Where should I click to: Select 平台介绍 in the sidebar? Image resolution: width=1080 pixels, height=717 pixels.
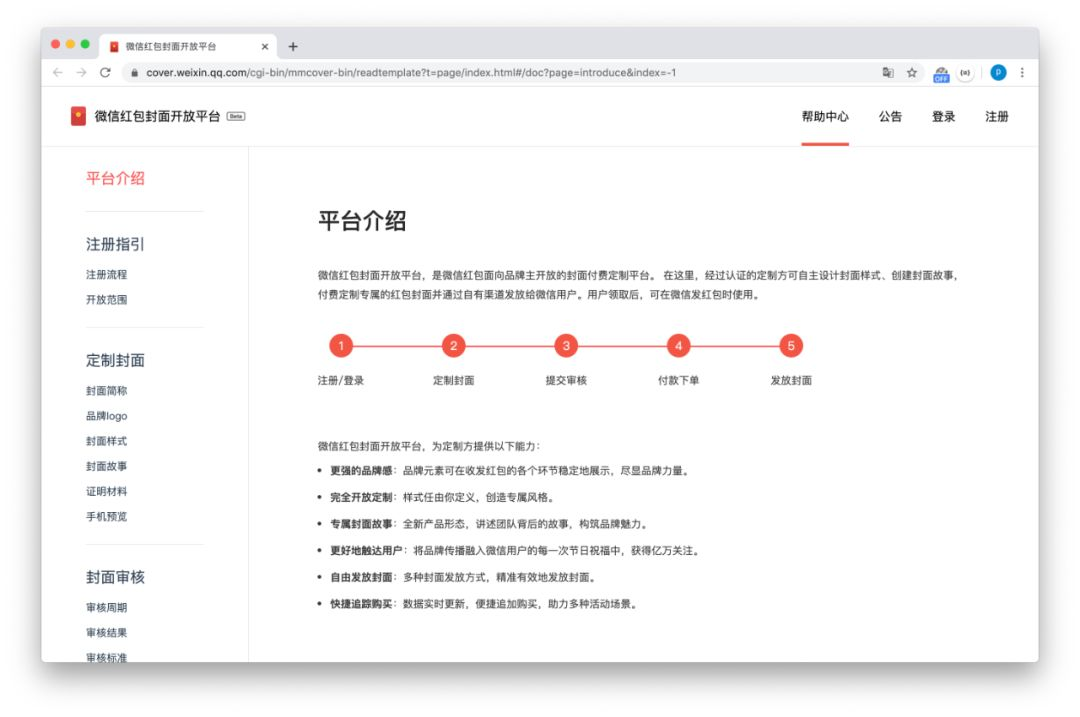point(115,178)
